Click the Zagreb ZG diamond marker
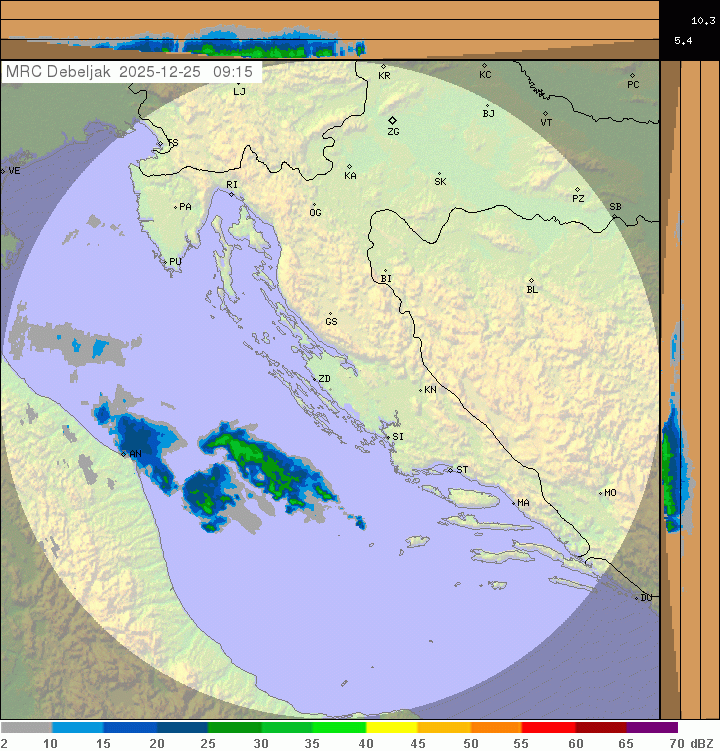The width and height of the screenshot is (720, 751). 393,120
